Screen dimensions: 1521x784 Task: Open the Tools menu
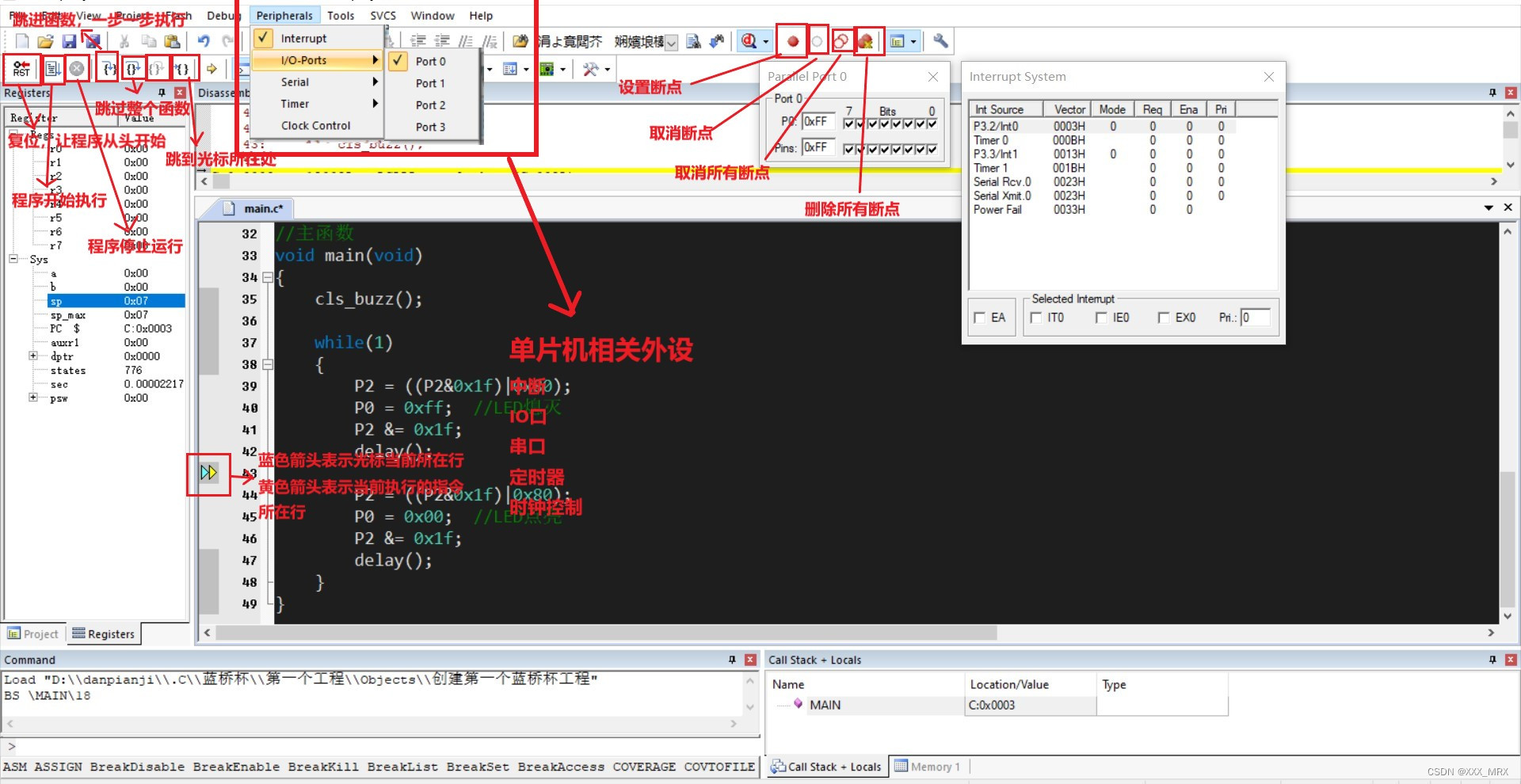pyautogui.click(x=341, y=15)
